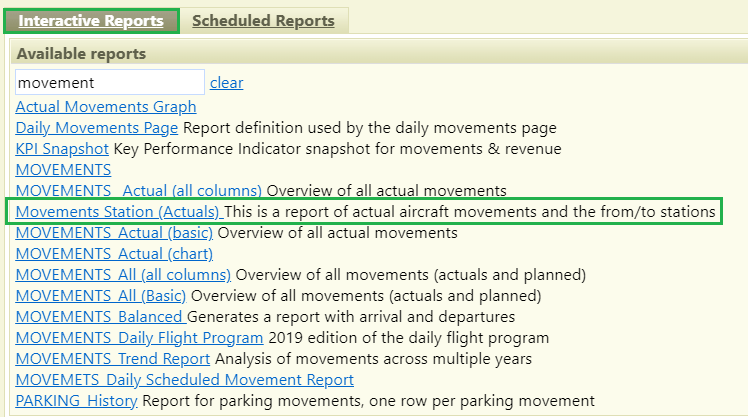Open the Scheduled Reports tab
Screen dimensions: 748x417
click(x=263, y=21)
